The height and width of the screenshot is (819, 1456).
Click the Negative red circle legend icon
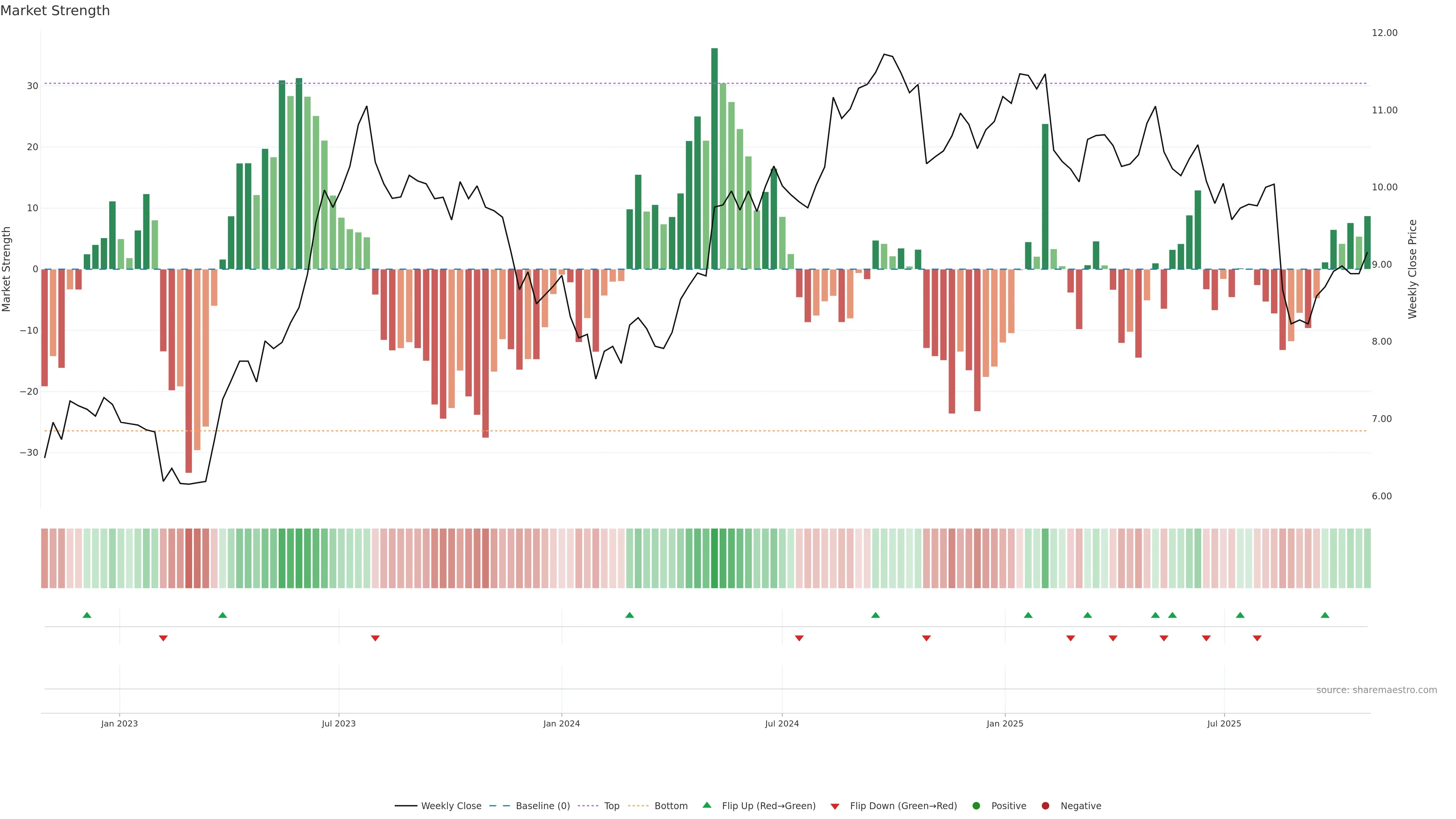pyautogui.click(x=1045, y=806)
